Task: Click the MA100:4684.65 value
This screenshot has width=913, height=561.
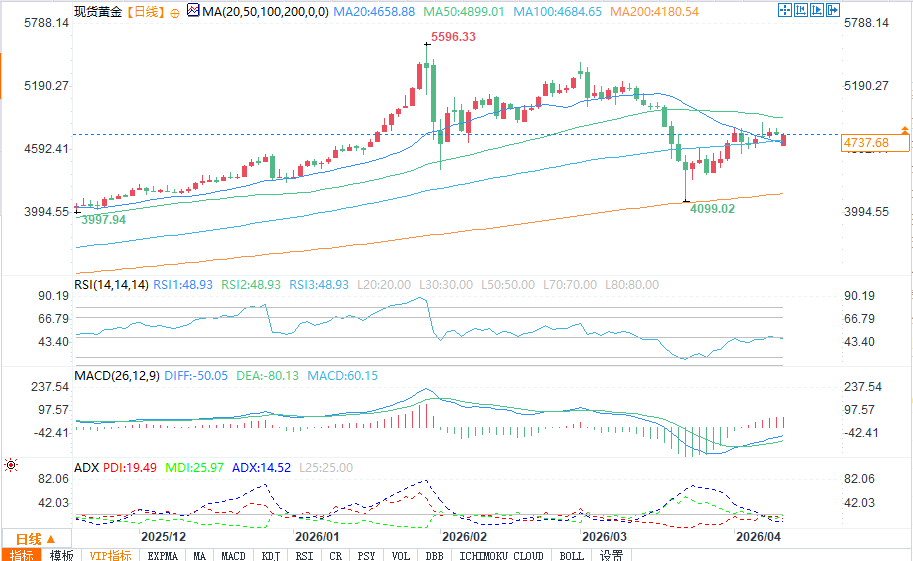Action: (557, 11)
